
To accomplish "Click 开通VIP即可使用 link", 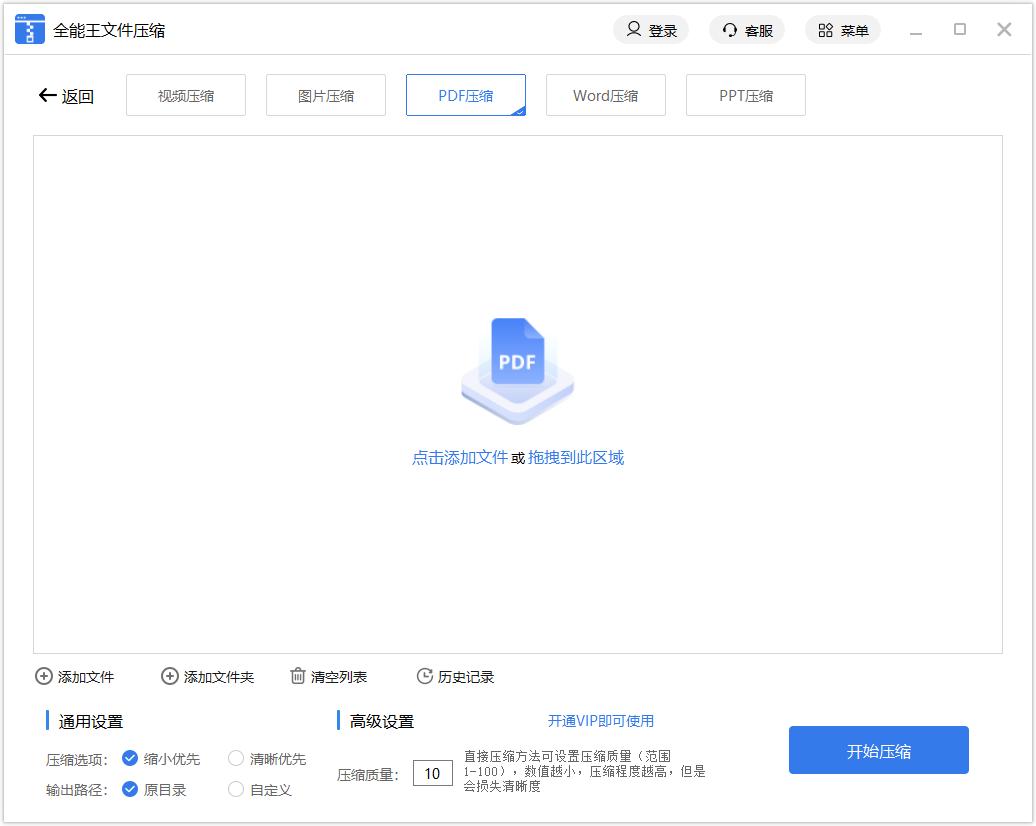I will (x=601, y=721).
